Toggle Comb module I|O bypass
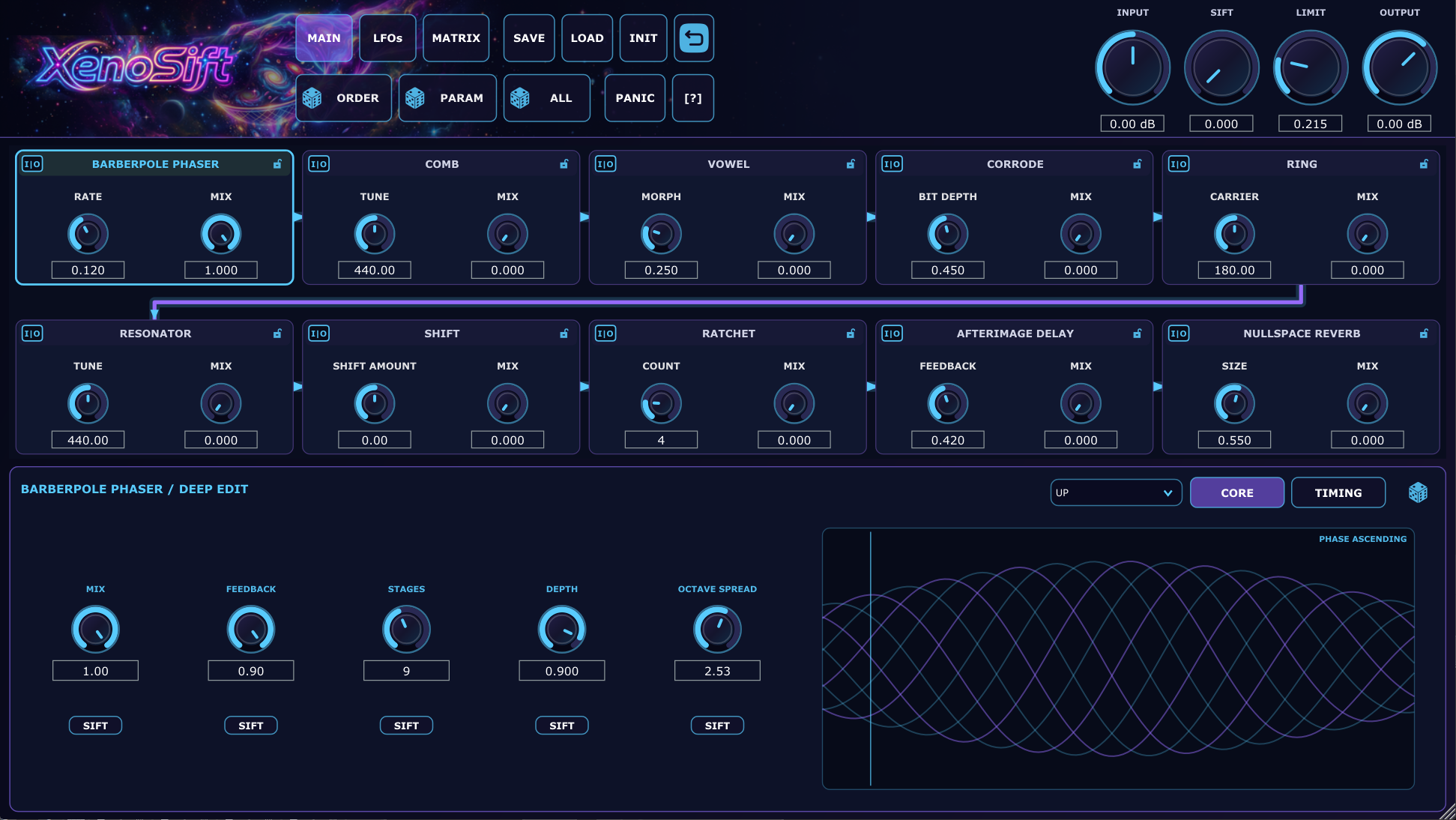 point(319,164)
